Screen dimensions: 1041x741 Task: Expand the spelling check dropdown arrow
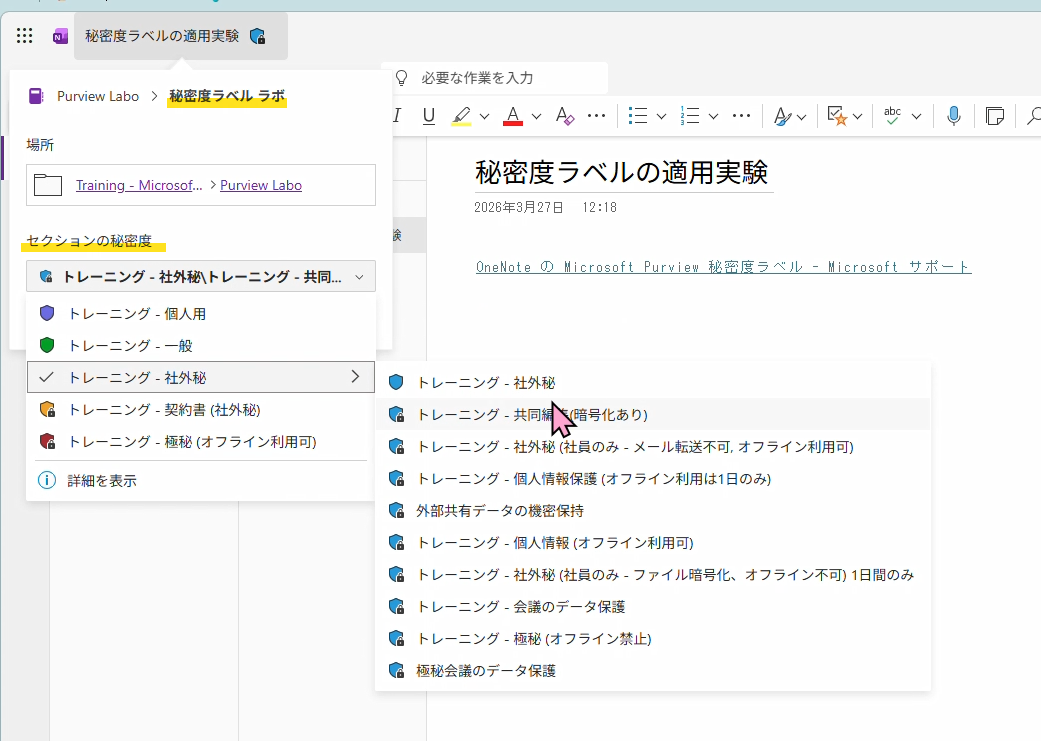(x=916, y=116)
